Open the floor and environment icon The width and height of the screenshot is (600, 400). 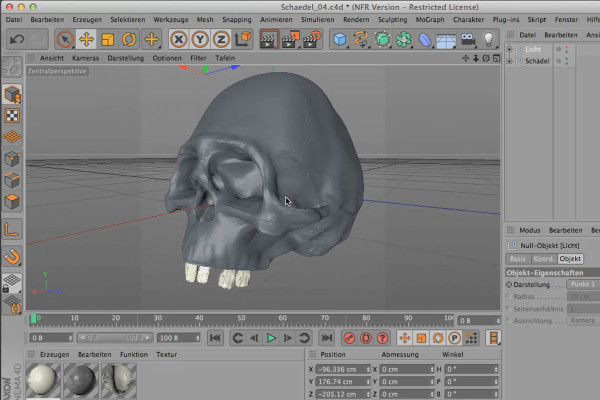(446, 39)
